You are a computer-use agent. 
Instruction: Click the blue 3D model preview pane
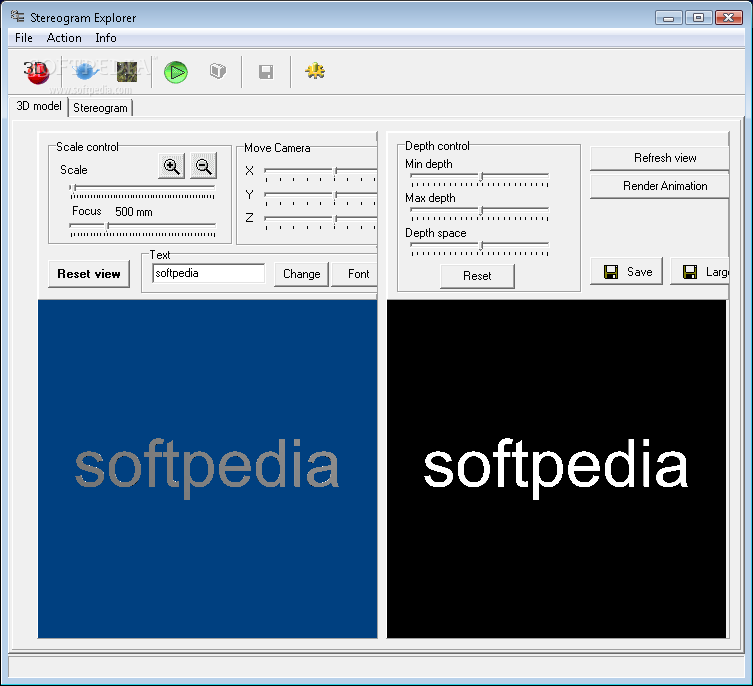[207, 469]
